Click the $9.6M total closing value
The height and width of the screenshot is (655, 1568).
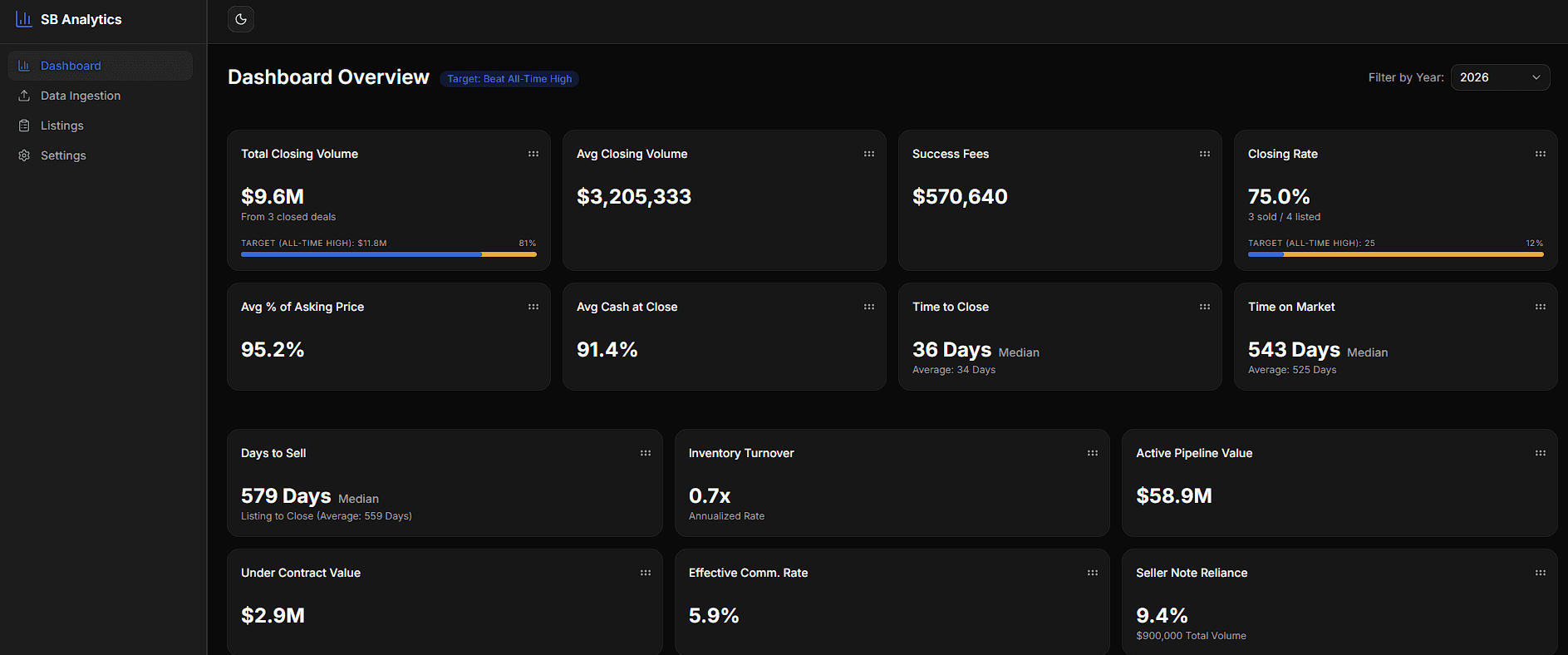[x=273, y=197]
